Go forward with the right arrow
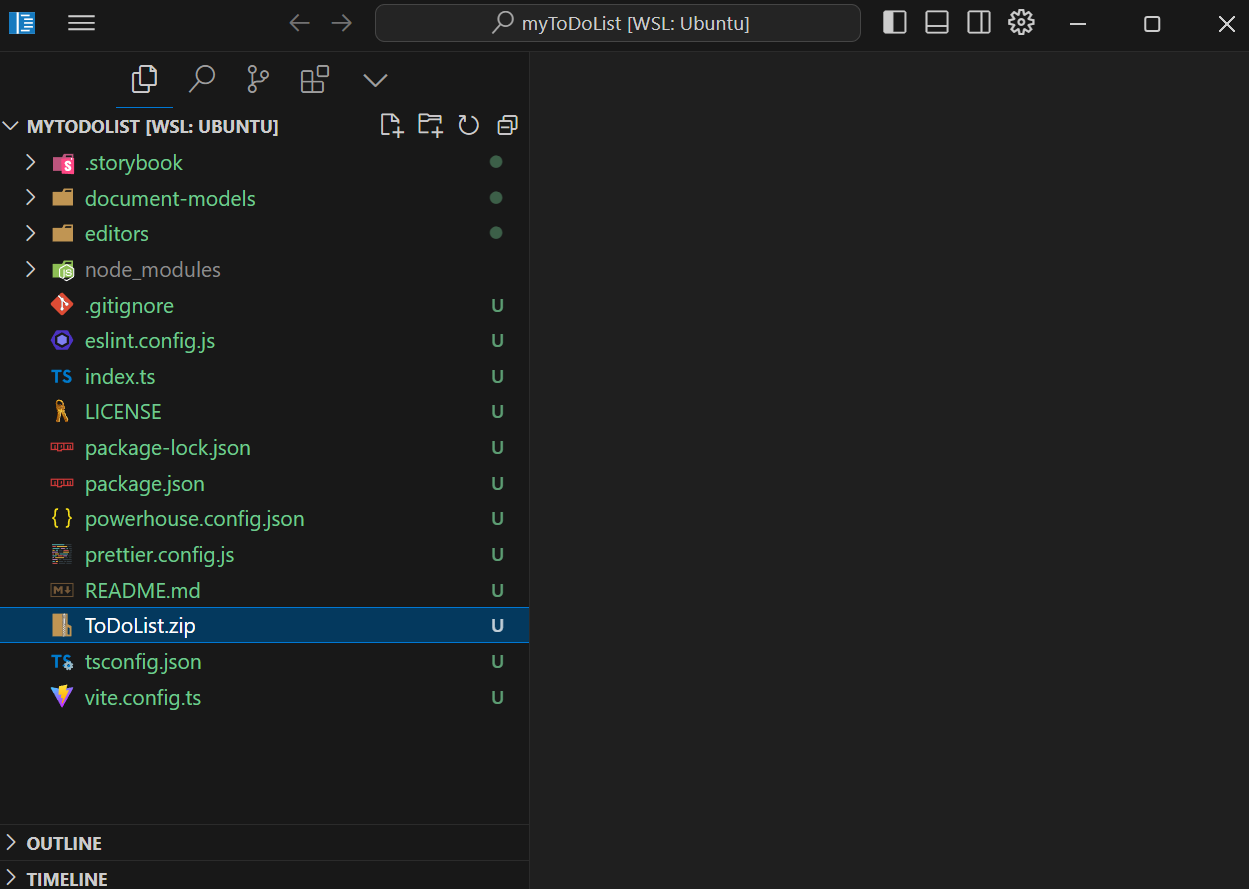Screen dimensions: 1249x889 (x=342, y=23)
